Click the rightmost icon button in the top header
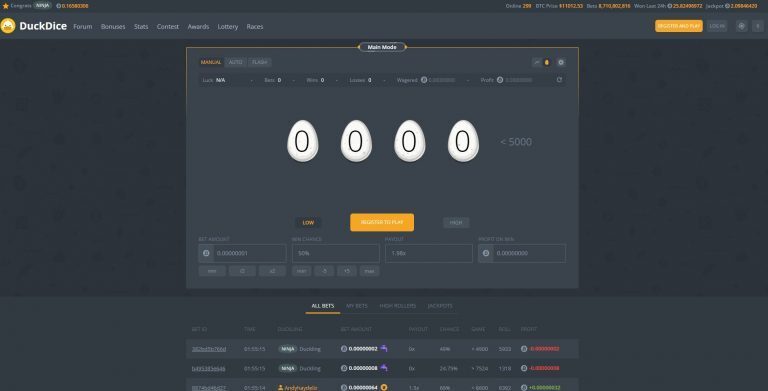This screenshot has width=768, height=391. pos(758,26)
